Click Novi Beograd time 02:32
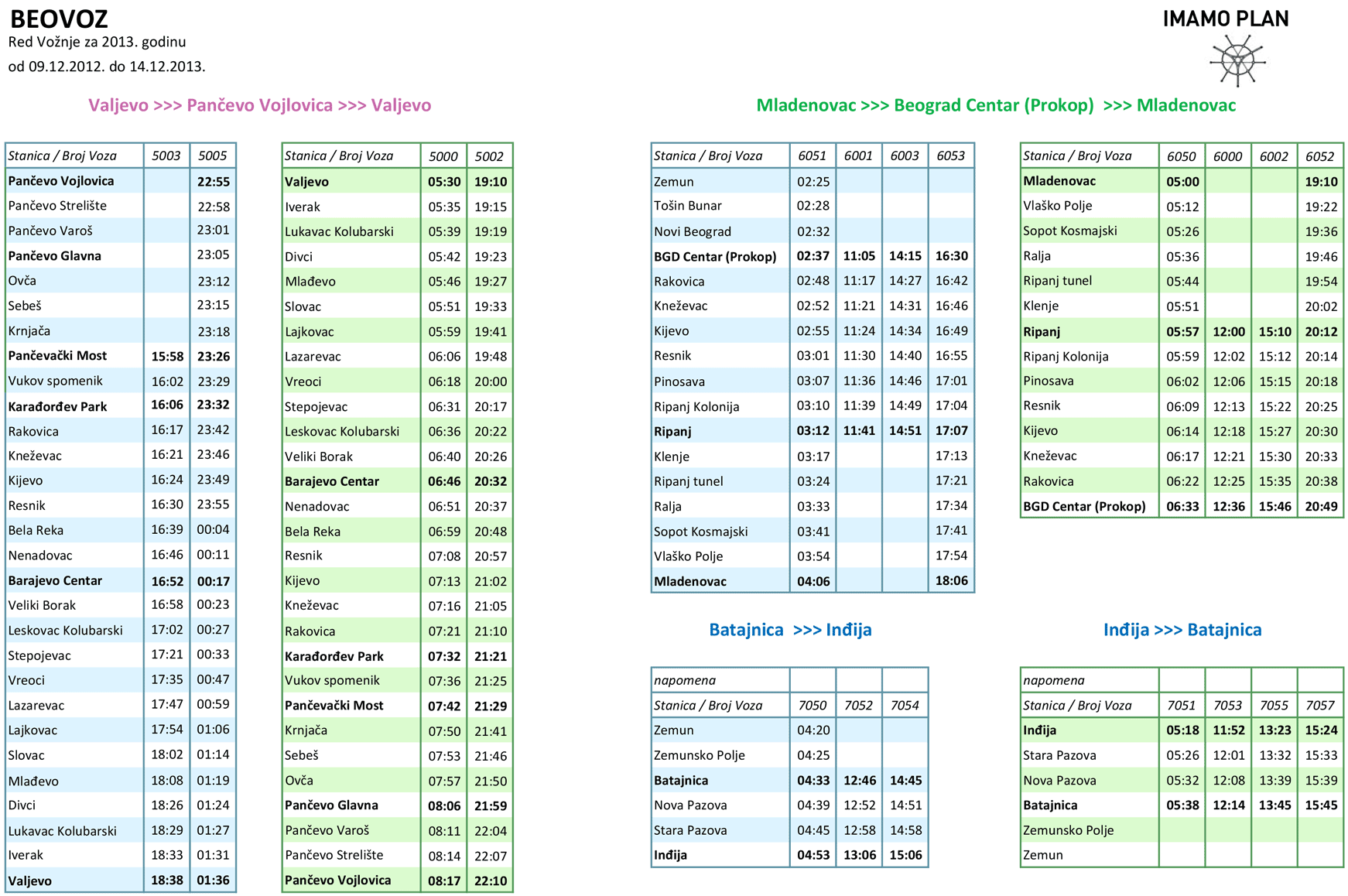Image resolution: width=1348 pixels, height=896 pixels. (813, 231)
